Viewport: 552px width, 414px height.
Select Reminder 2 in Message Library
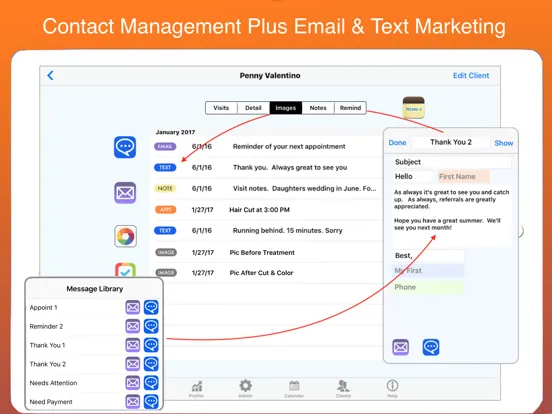coord(46,326)
